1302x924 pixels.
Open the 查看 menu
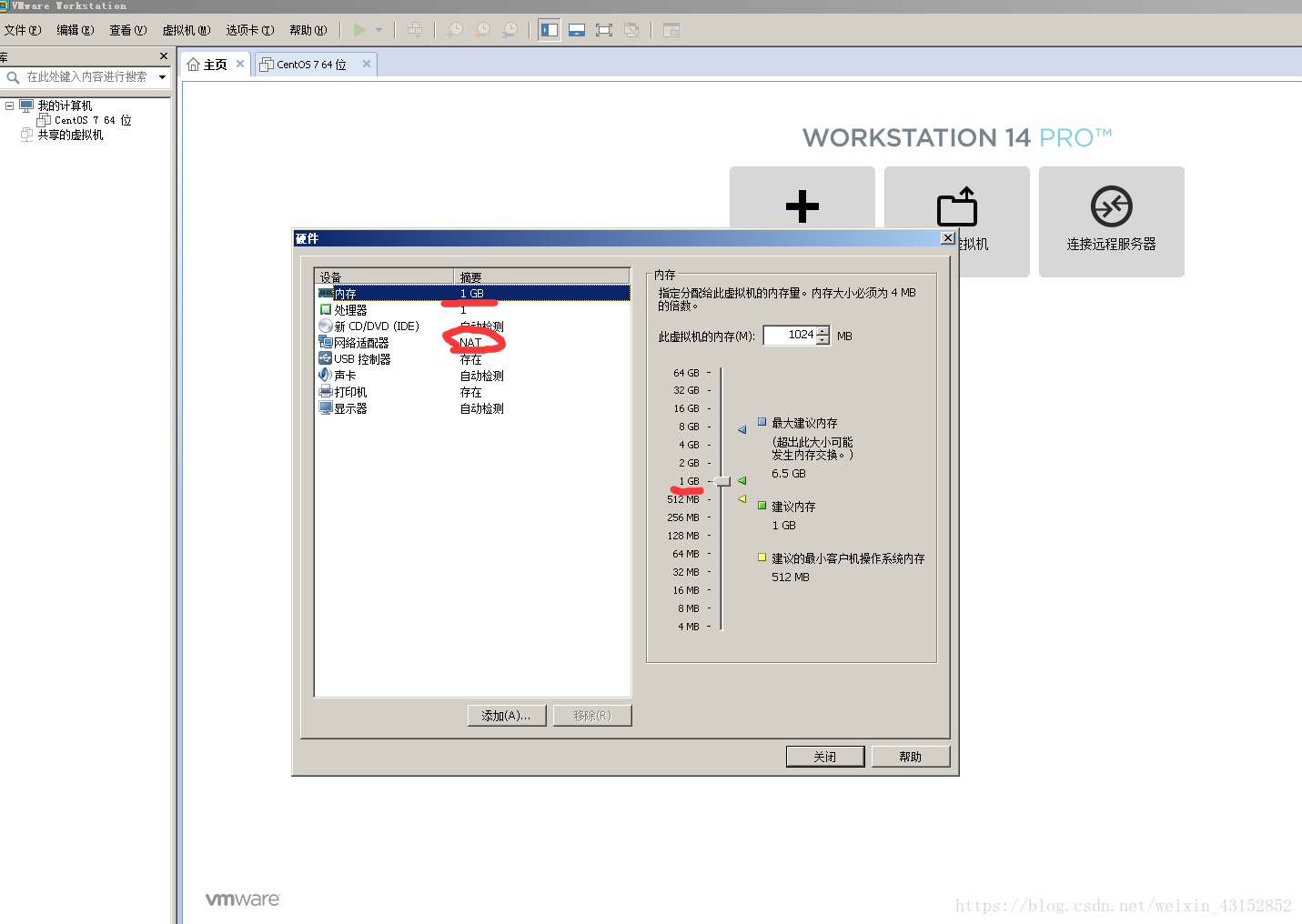click(x=128, y=30)
